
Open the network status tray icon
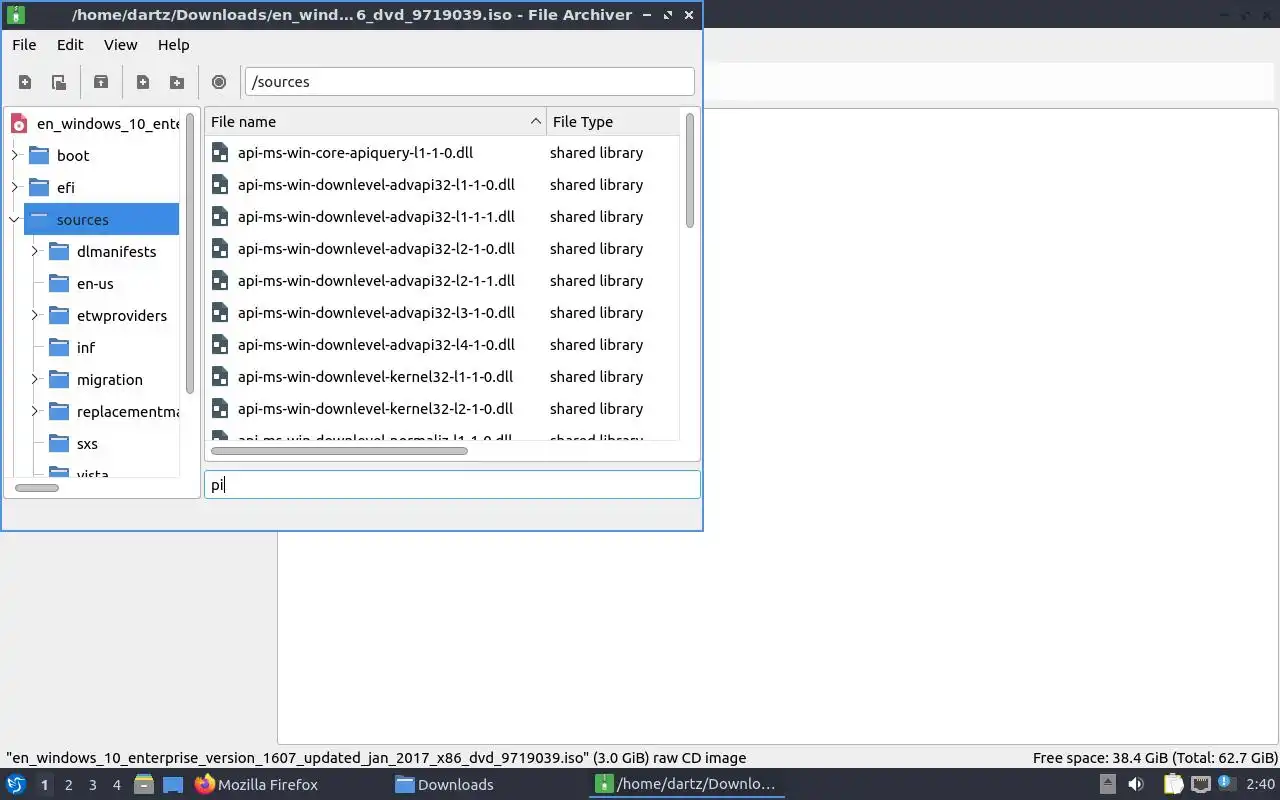pyautogui.click(x=1200, y=785)
